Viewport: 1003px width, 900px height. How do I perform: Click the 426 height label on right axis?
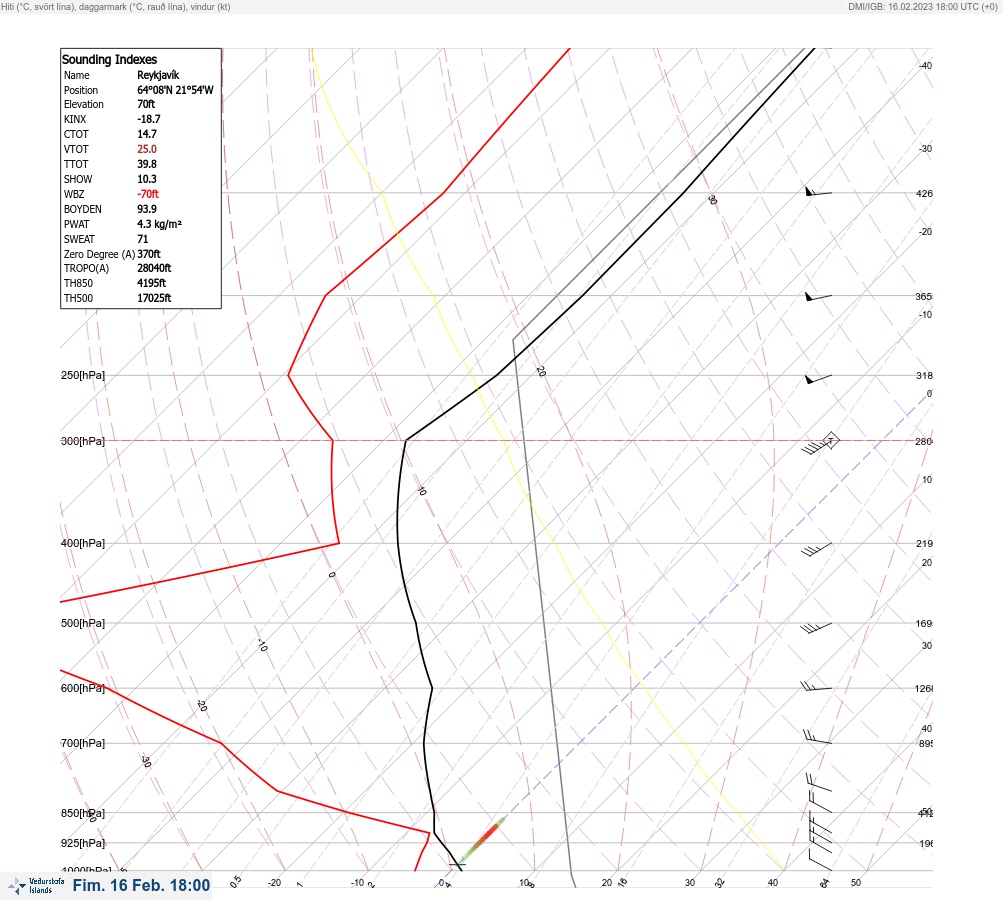pos(924,193)
